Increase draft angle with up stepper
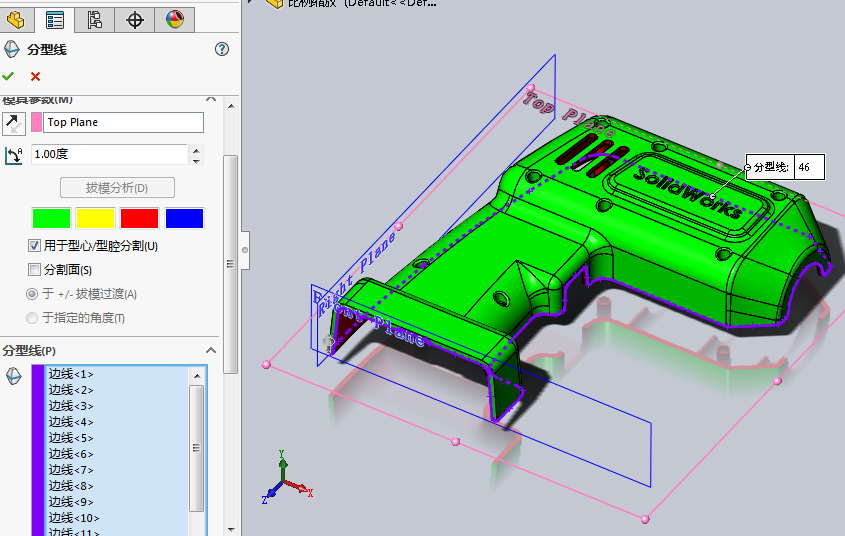The image size is (845, 536). pyautogui.click(x=196, y=150)
